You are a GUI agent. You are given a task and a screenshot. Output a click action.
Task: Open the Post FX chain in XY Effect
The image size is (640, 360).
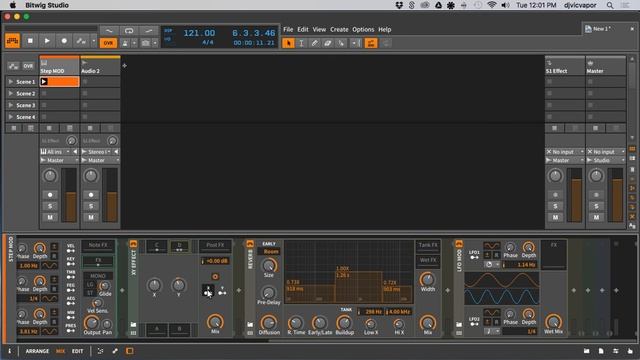(x=215, y=245)
